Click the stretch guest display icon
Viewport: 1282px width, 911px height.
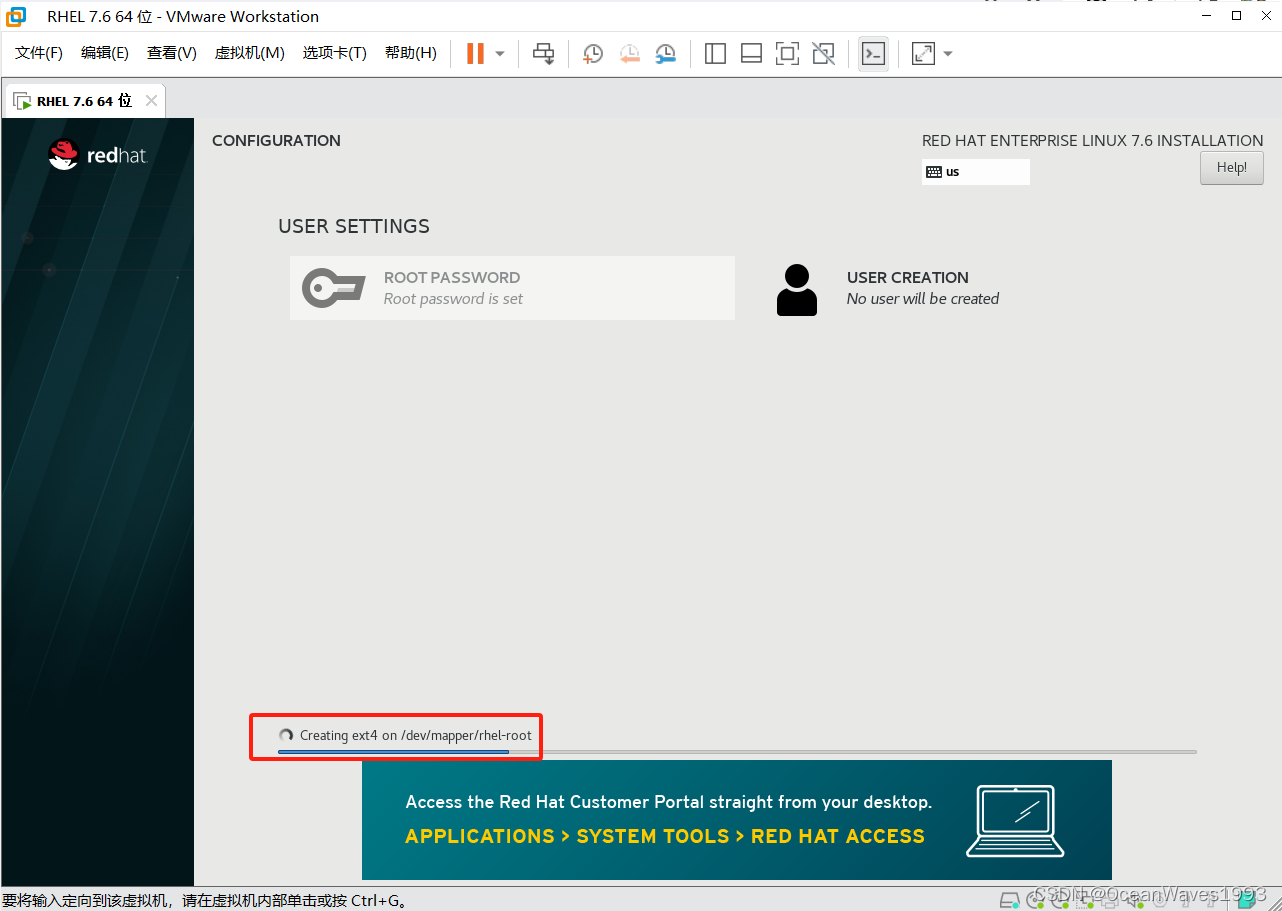point(923,54)
